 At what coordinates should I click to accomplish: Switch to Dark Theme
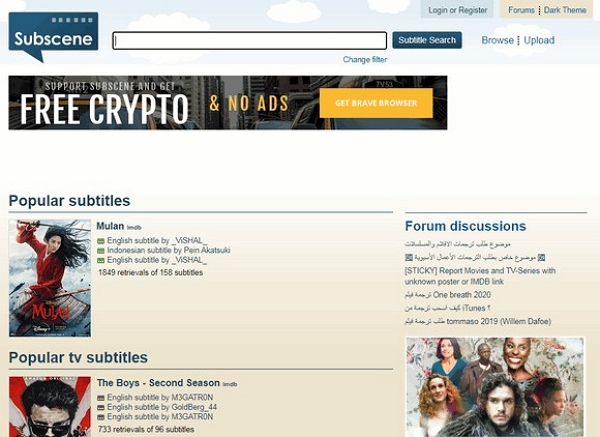tap(565, 10)
